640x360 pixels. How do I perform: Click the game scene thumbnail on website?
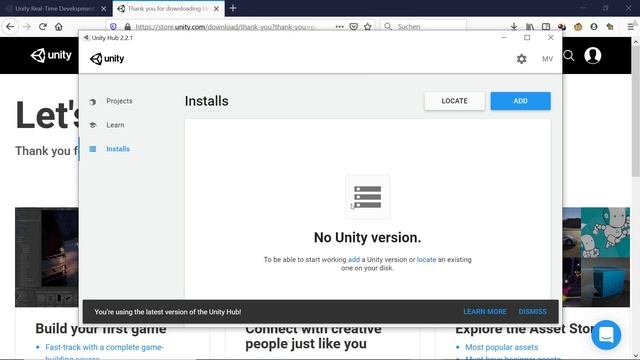pyautogui.click(x=47, y=257)
